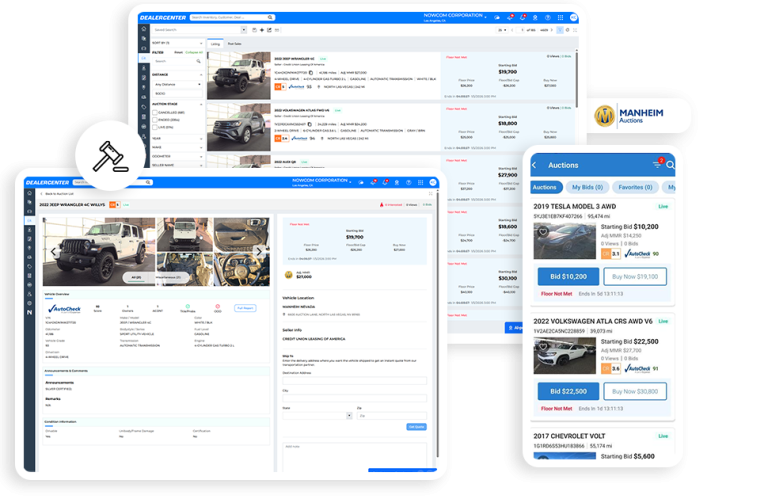Open help icon in listing window header
The image size is (768, 499).
[548, 18]
